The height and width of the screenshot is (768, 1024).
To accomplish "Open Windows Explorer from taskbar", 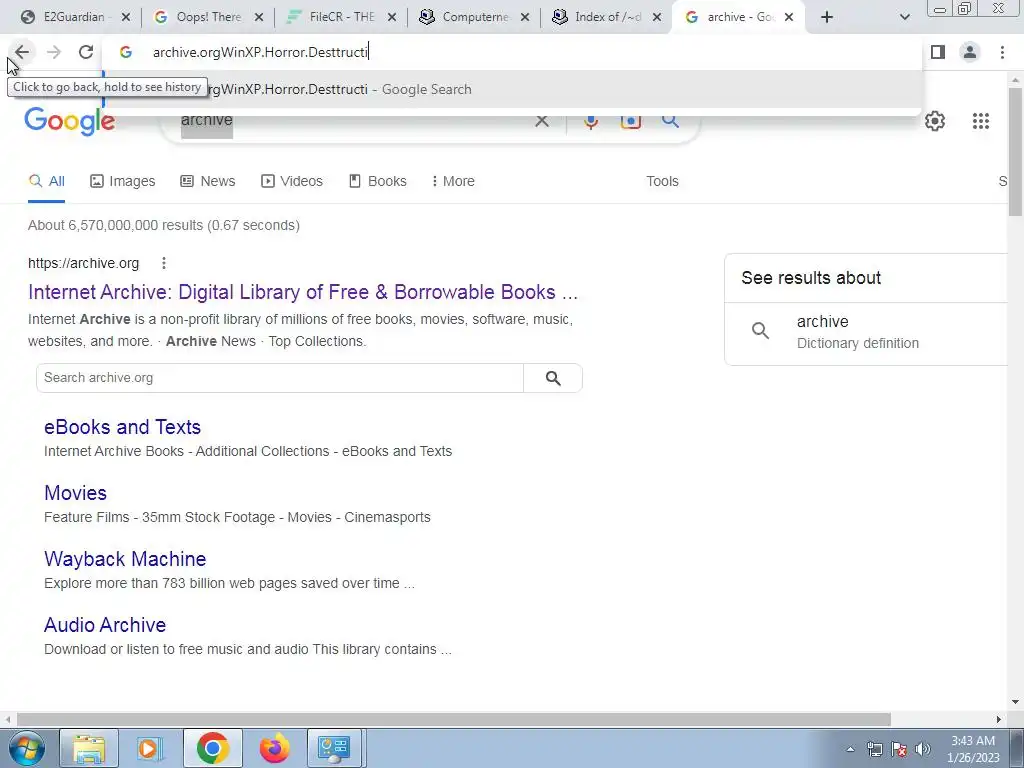I will coord(89,748).
